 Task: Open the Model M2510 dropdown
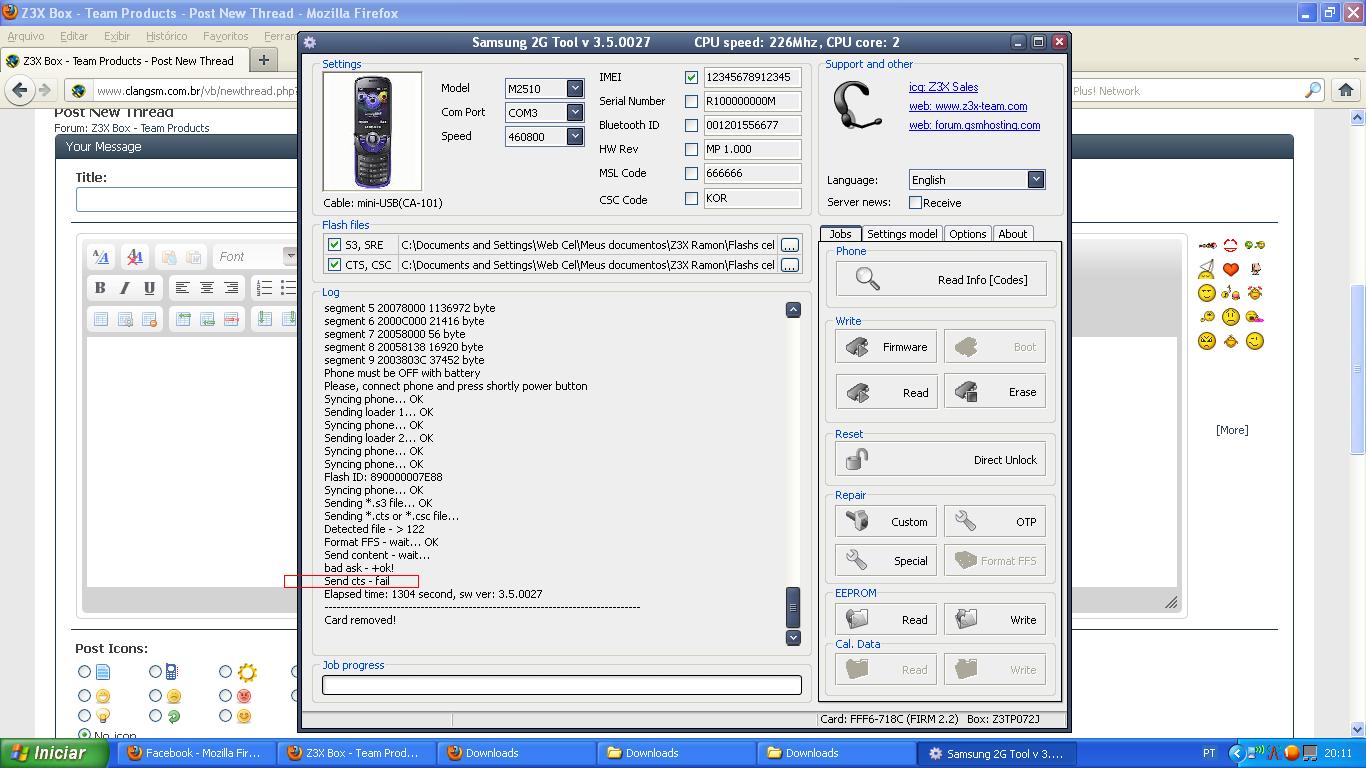tap(575, 88)
